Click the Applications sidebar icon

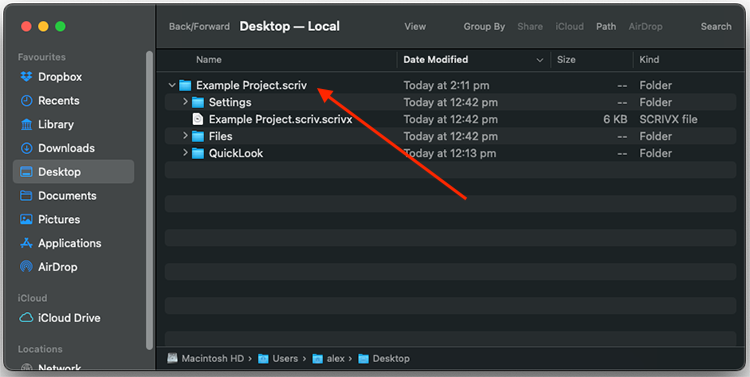coord(26,243)
